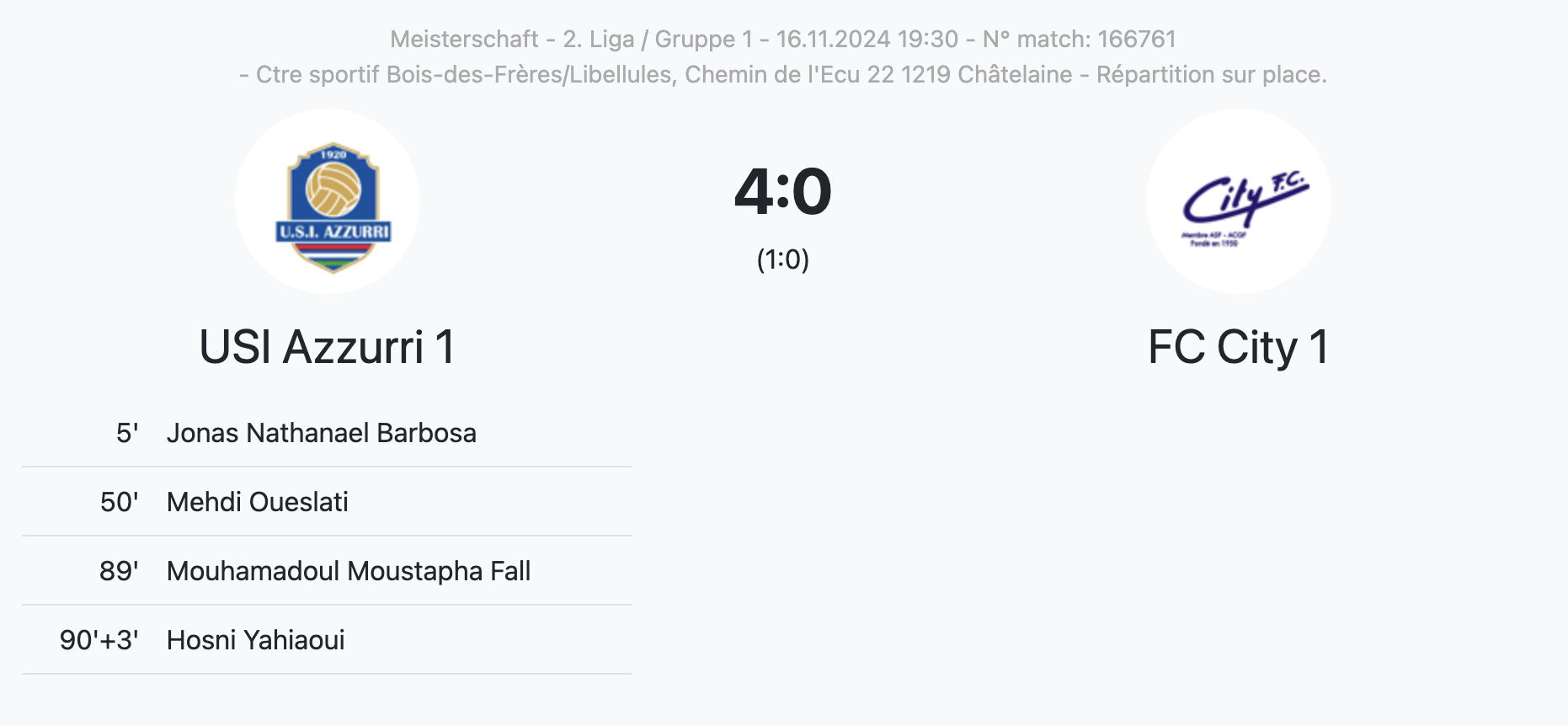Click the match number 166761
The image size is (1568, 726).
(1136, 39)
